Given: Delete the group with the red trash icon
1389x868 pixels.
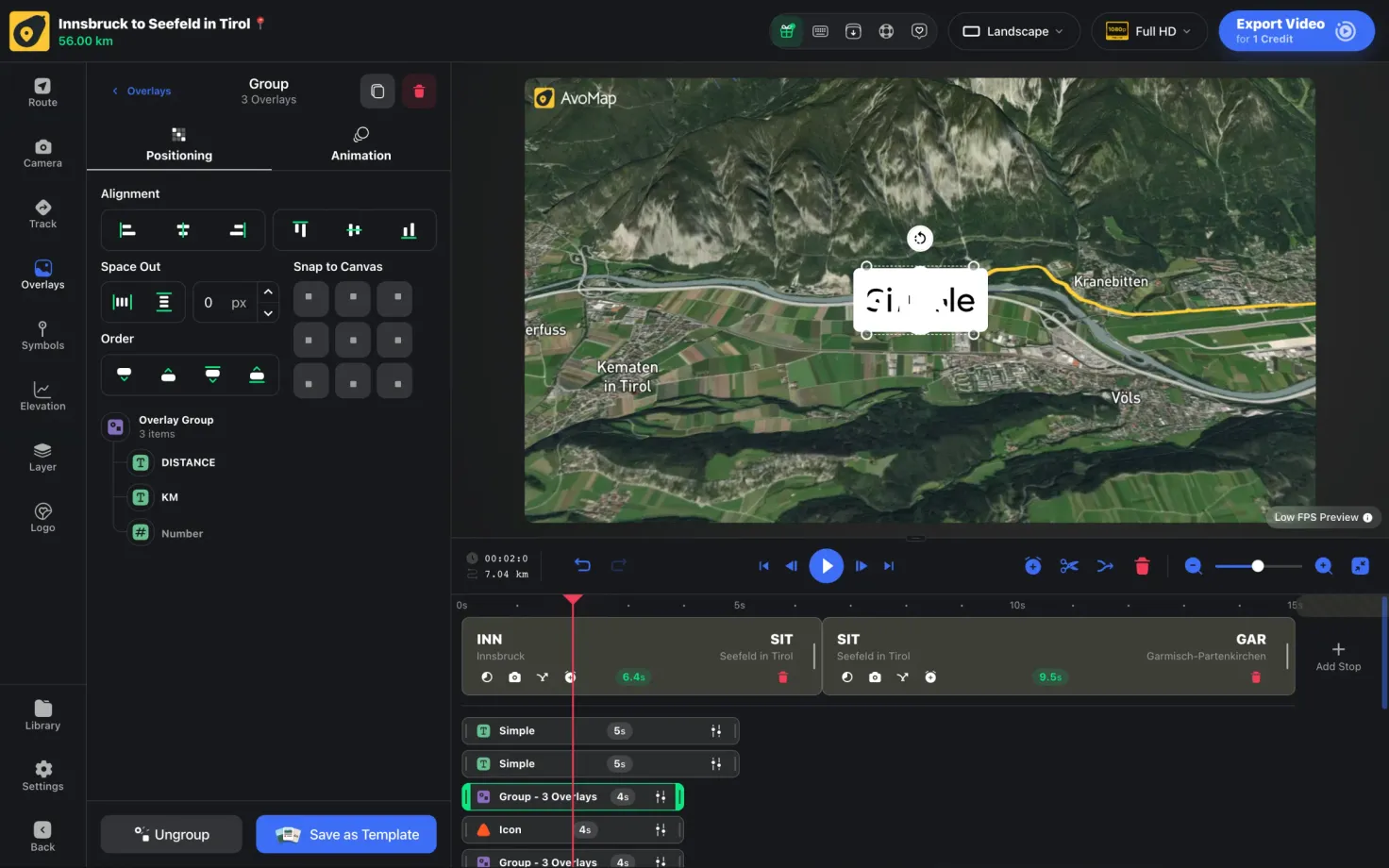Looking at the screenshot, I should 419,92.
